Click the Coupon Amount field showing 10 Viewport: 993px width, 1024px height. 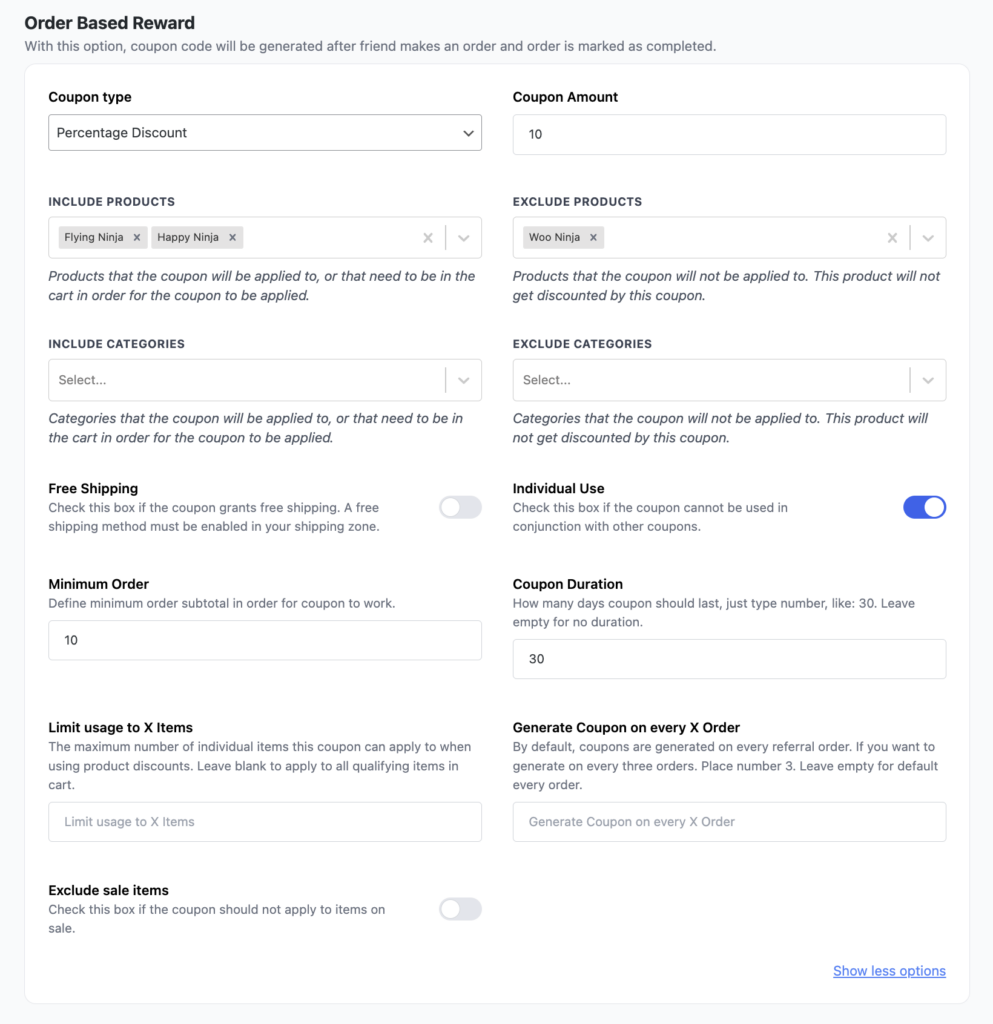coord(729,134)
